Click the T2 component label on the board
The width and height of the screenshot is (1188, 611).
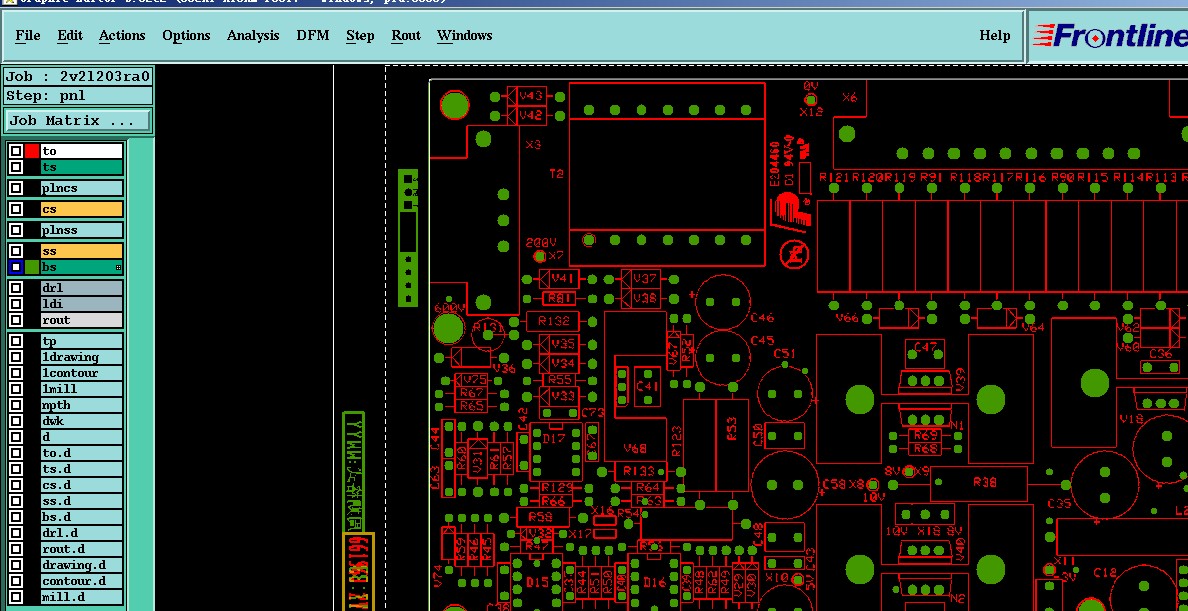556,174
